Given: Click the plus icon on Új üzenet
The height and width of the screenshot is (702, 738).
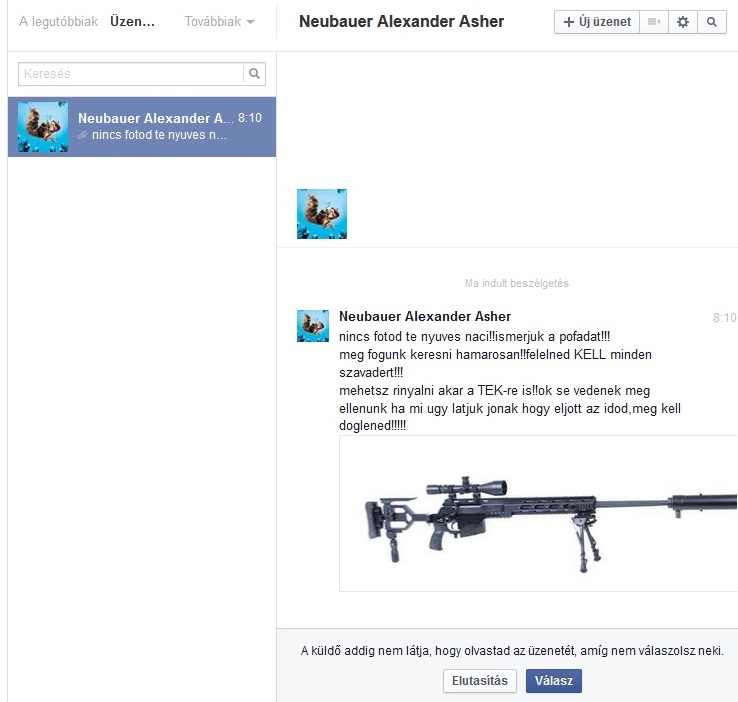Looking at the screenshot, I should click(x=569, y=22).
